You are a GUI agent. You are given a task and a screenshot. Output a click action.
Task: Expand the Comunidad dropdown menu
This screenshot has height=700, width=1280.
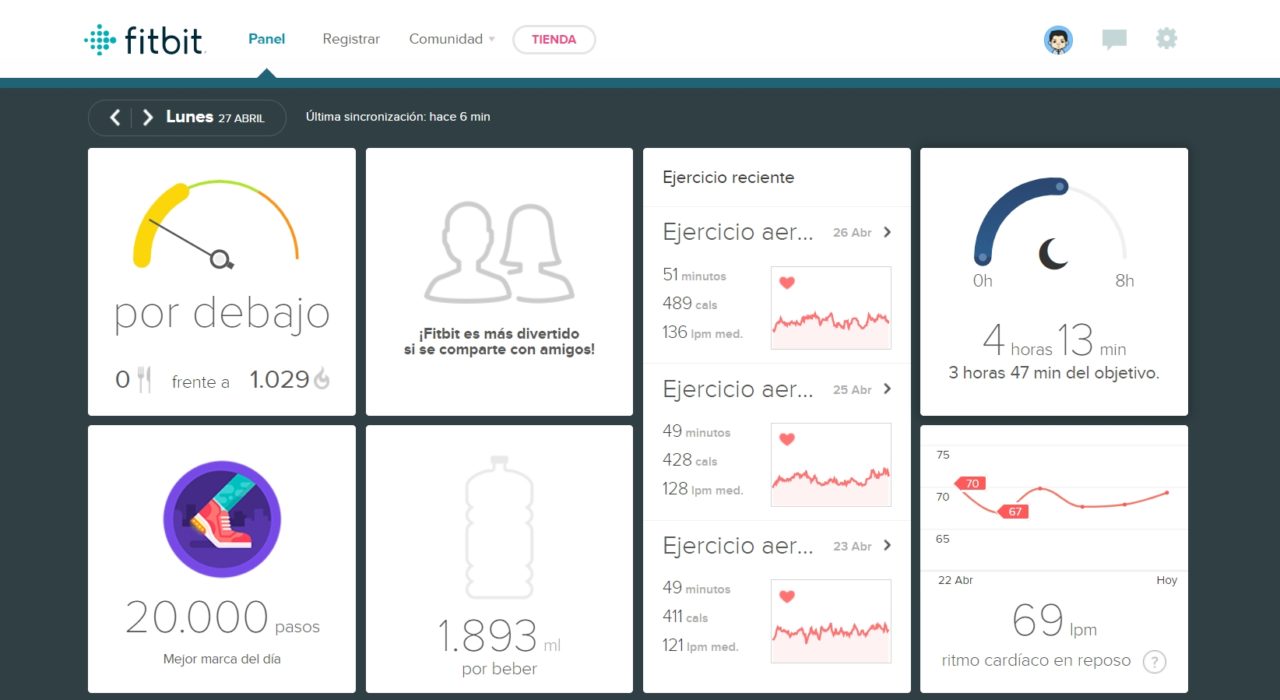click(x=452, y=39)
